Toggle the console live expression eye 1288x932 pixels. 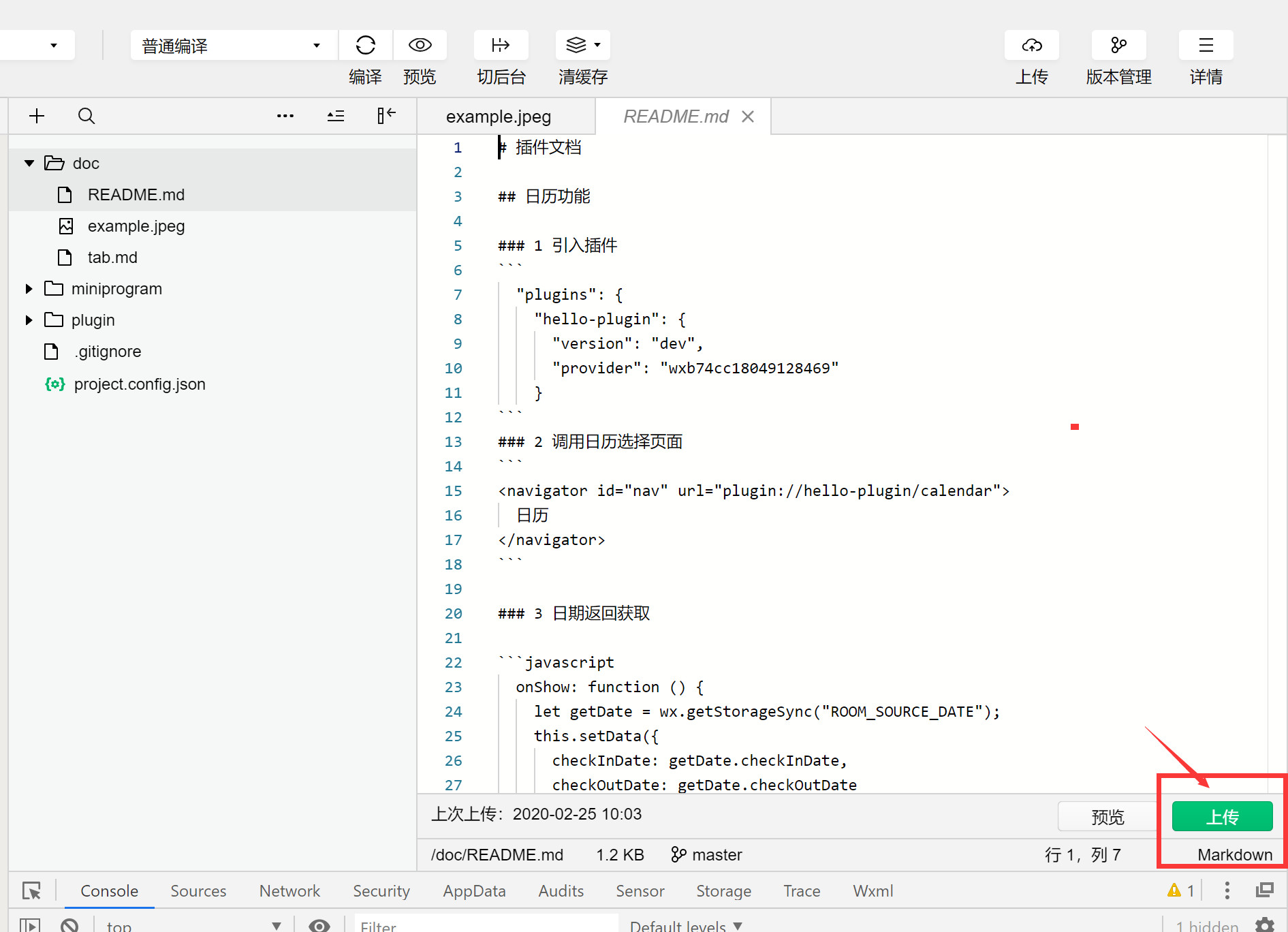click(319, 925)
